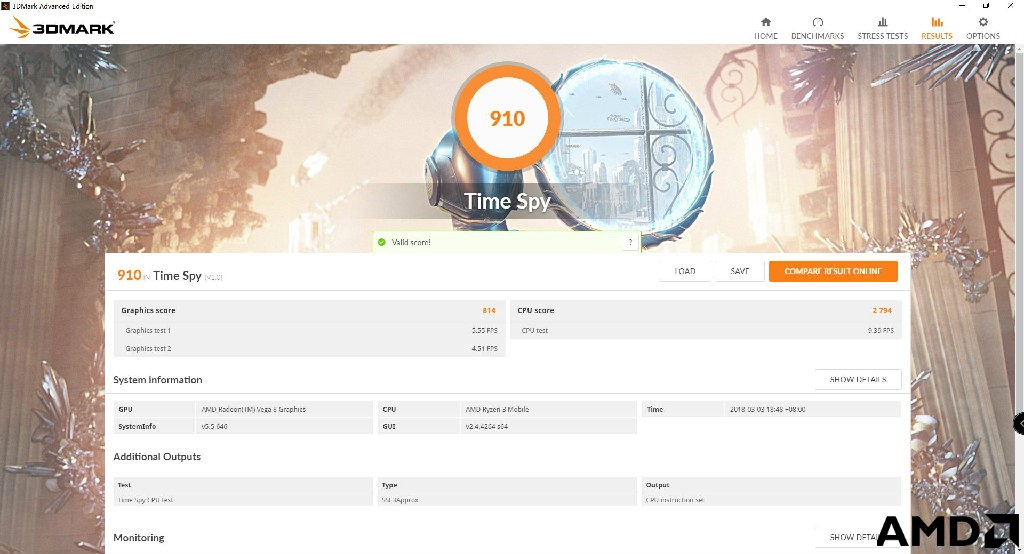Screen dimensions: 1024x554
Task: Select the RESULTS menu label
Action: point(936,36)
